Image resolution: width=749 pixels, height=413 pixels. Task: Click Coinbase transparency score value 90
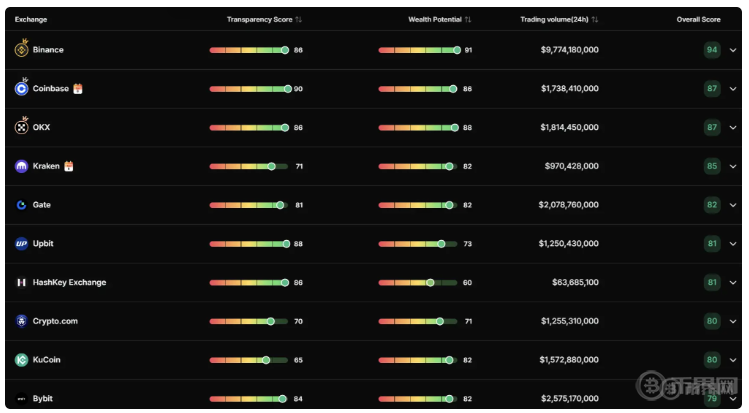tap(298, 89)
